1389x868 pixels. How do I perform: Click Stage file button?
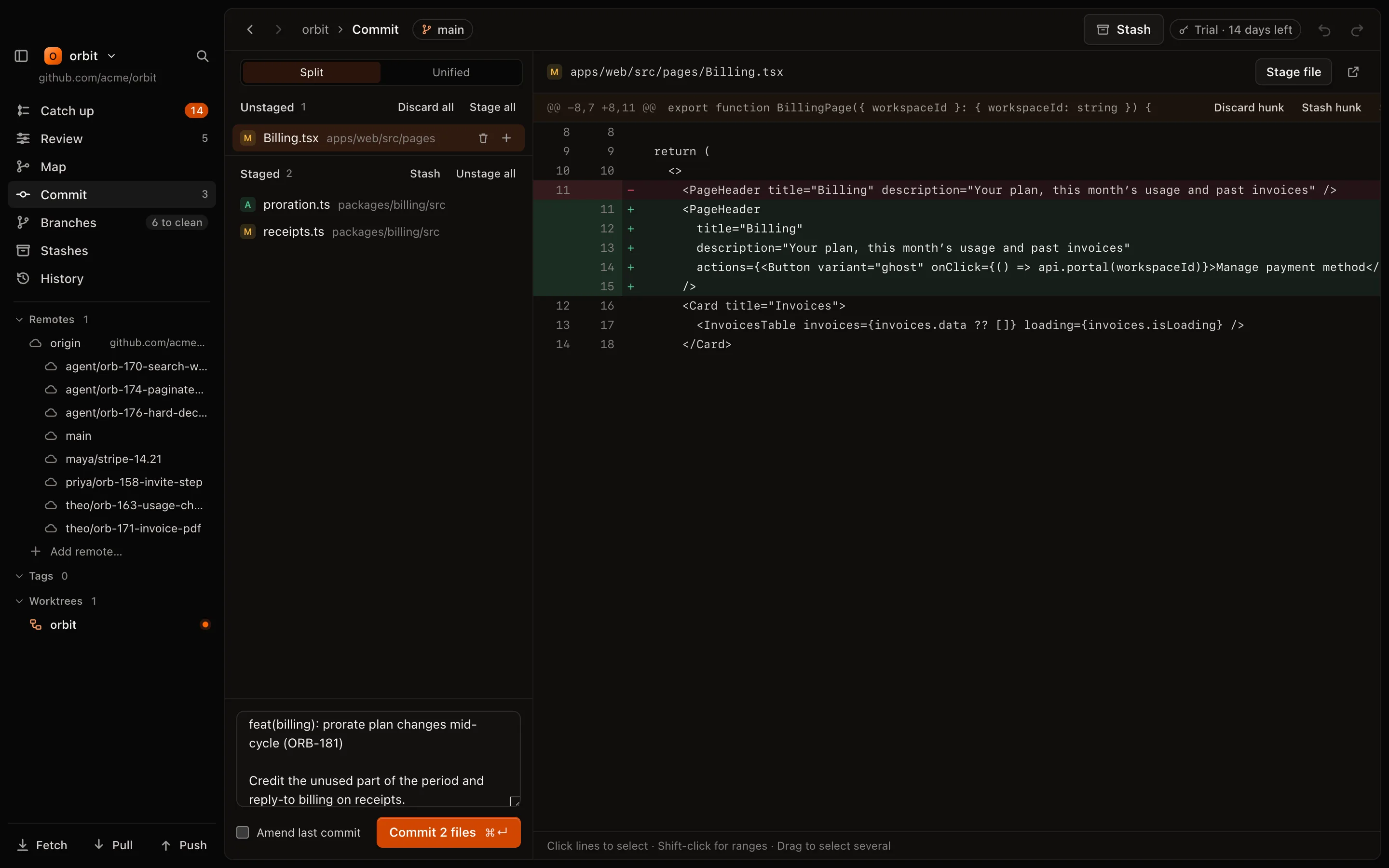[x=1293, y=72]
